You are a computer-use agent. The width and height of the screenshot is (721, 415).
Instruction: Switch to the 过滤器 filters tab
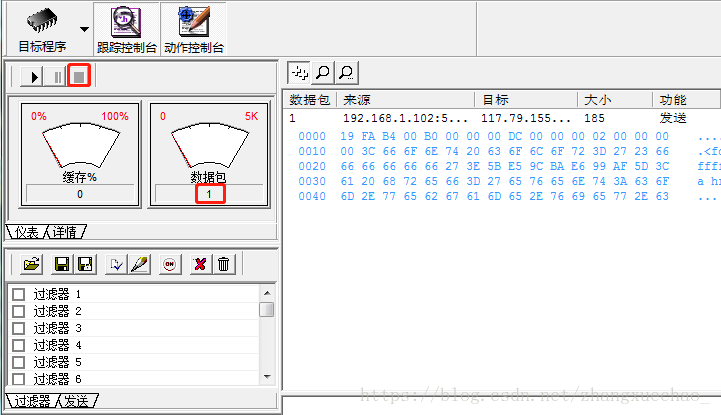pyautogui.click(x=32, y=401)
